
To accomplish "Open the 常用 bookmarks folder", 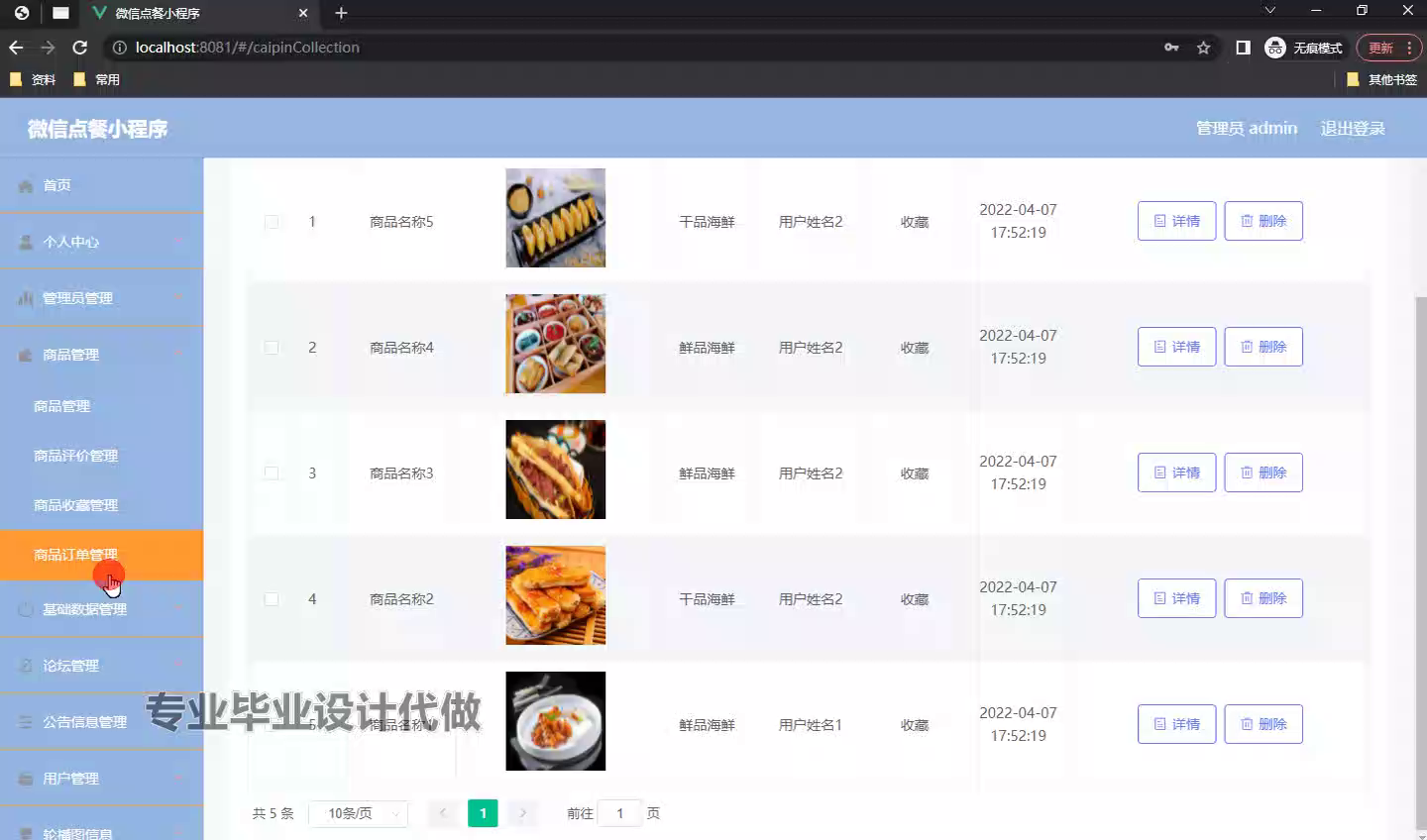I will [97, 79].
